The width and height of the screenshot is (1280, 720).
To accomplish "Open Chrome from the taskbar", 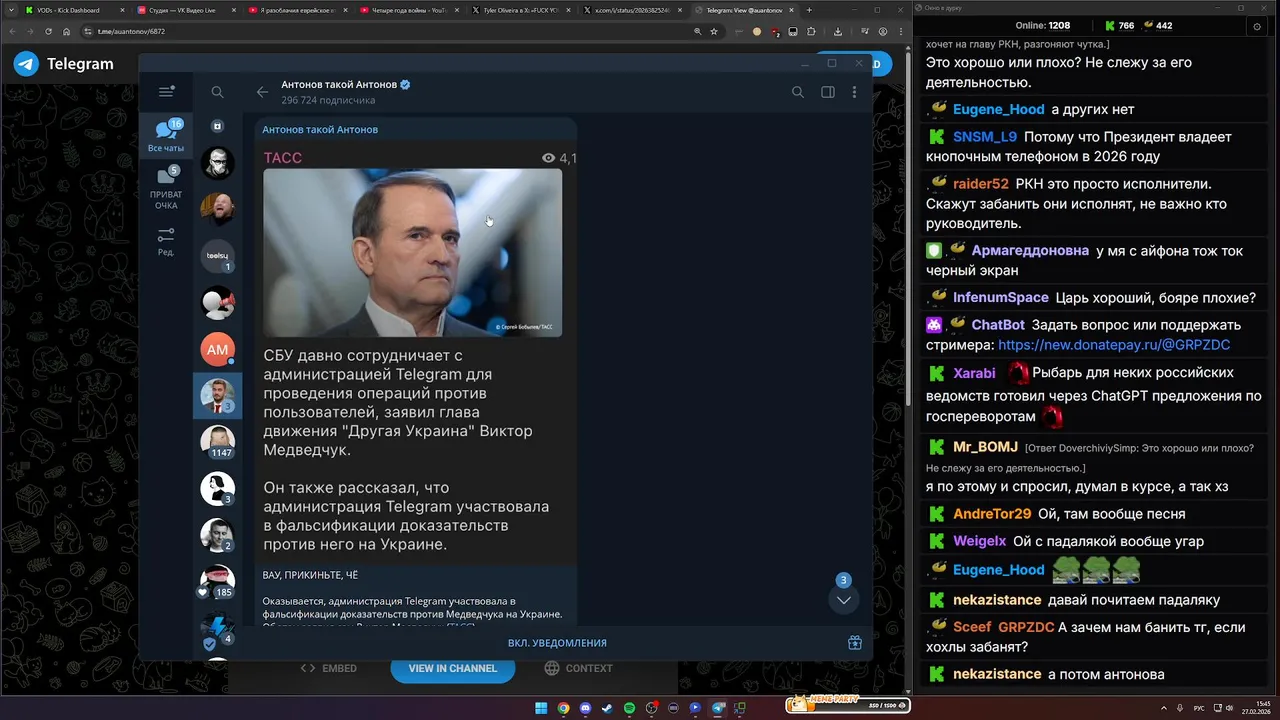I will coord(563,708).
